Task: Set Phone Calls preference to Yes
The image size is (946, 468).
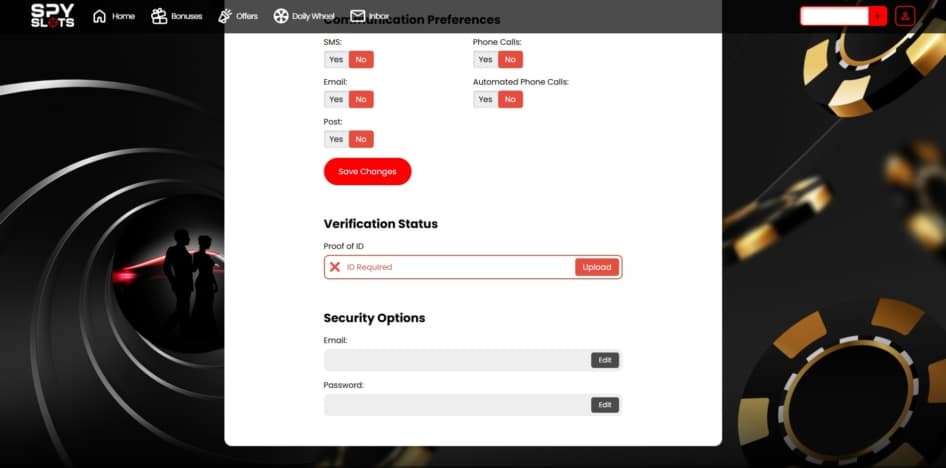Action: (485, 60)
